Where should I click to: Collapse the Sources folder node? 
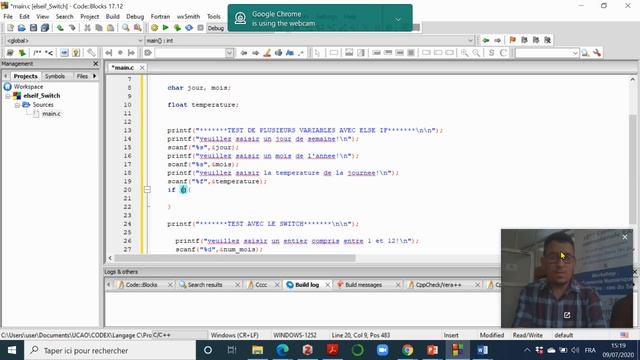coord(17,105)
